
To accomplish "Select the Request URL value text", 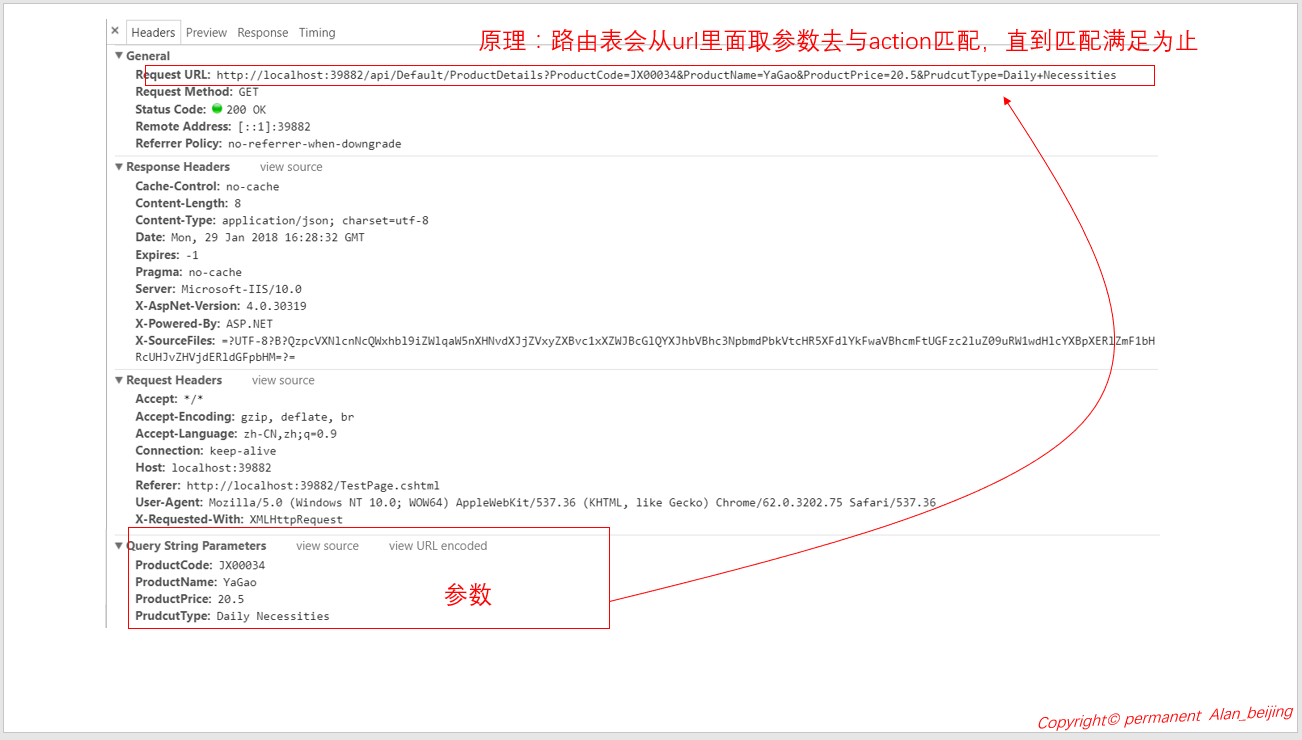I will [666, 75].
